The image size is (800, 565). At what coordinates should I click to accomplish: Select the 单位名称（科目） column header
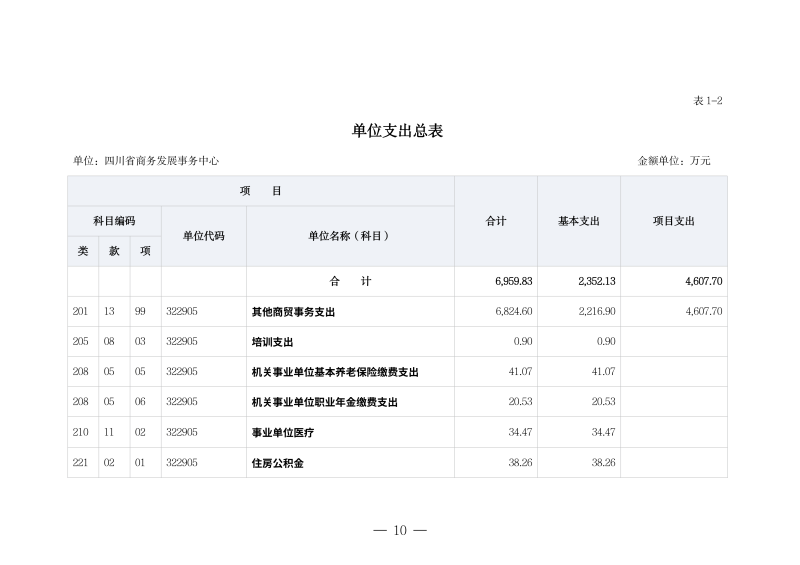tap(349, 236)
